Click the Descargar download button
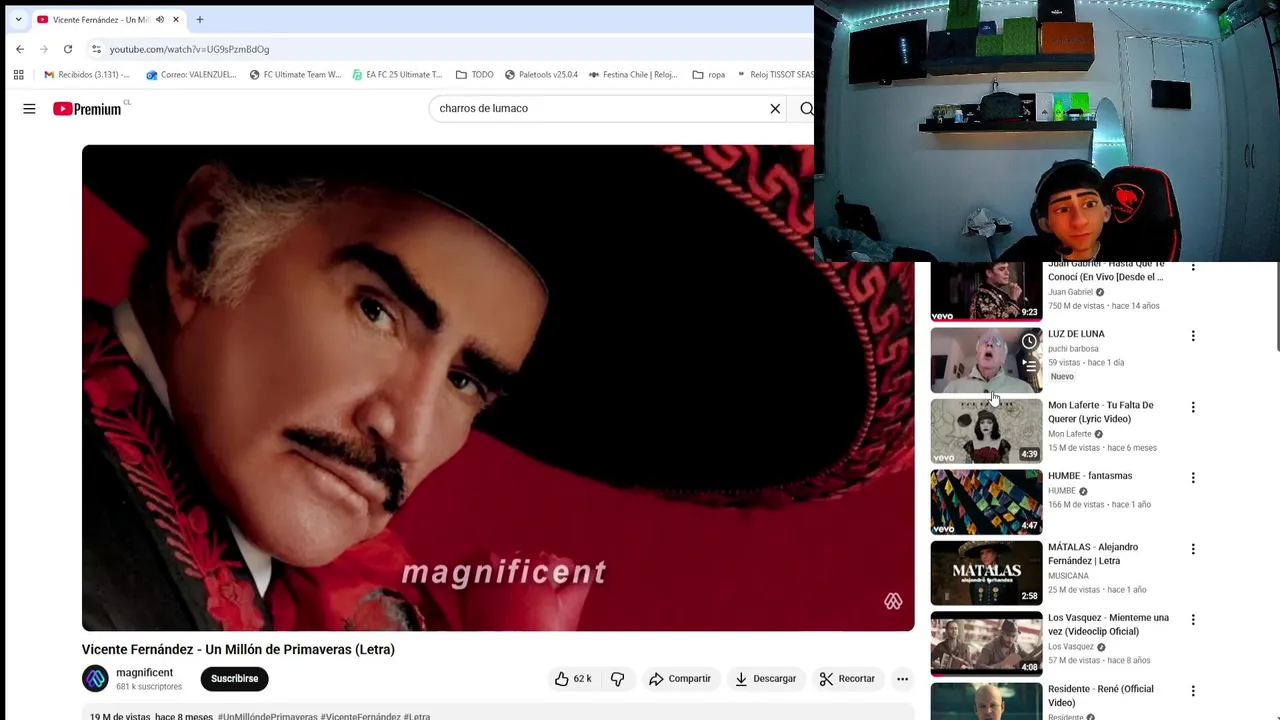This screenshot has width=1280, height=720. point(766,679)
